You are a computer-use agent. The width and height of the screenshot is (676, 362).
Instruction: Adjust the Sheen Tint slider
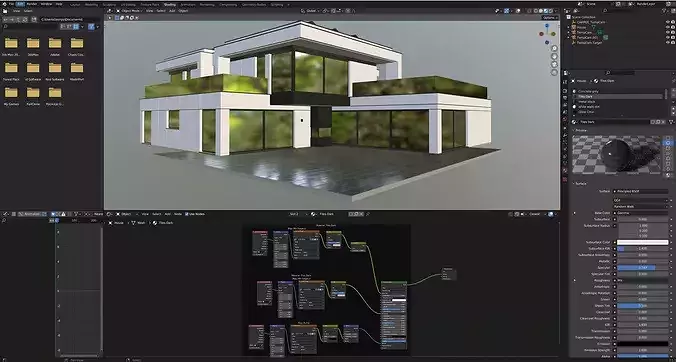click(x=642, y=306)
